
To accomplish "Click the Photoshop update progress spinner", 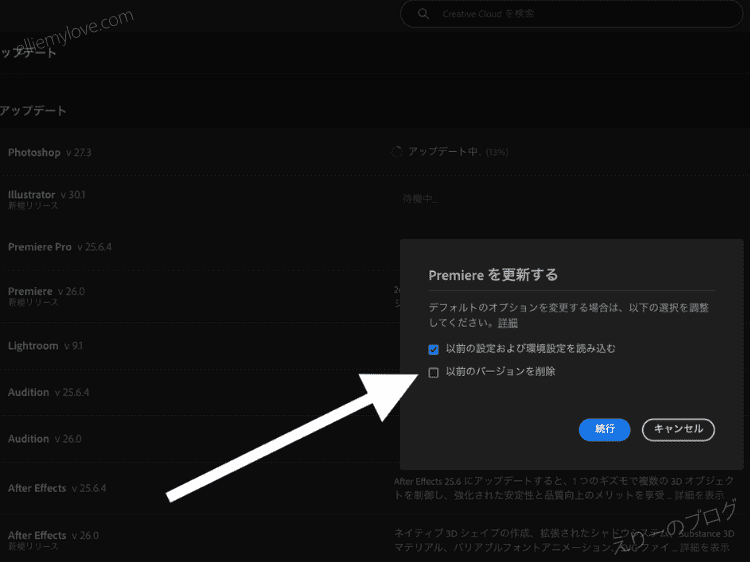I will (397, 152).
